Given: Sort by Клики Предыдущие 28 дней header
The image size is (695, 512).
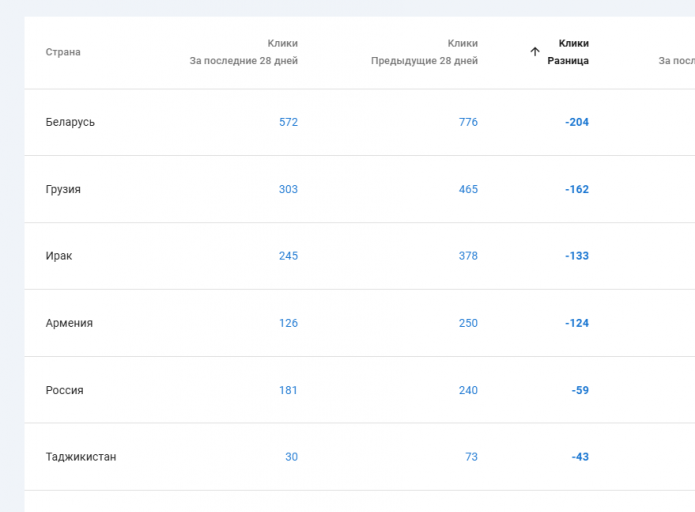Looking at the screenshot, I should click(x=424, y=52).
